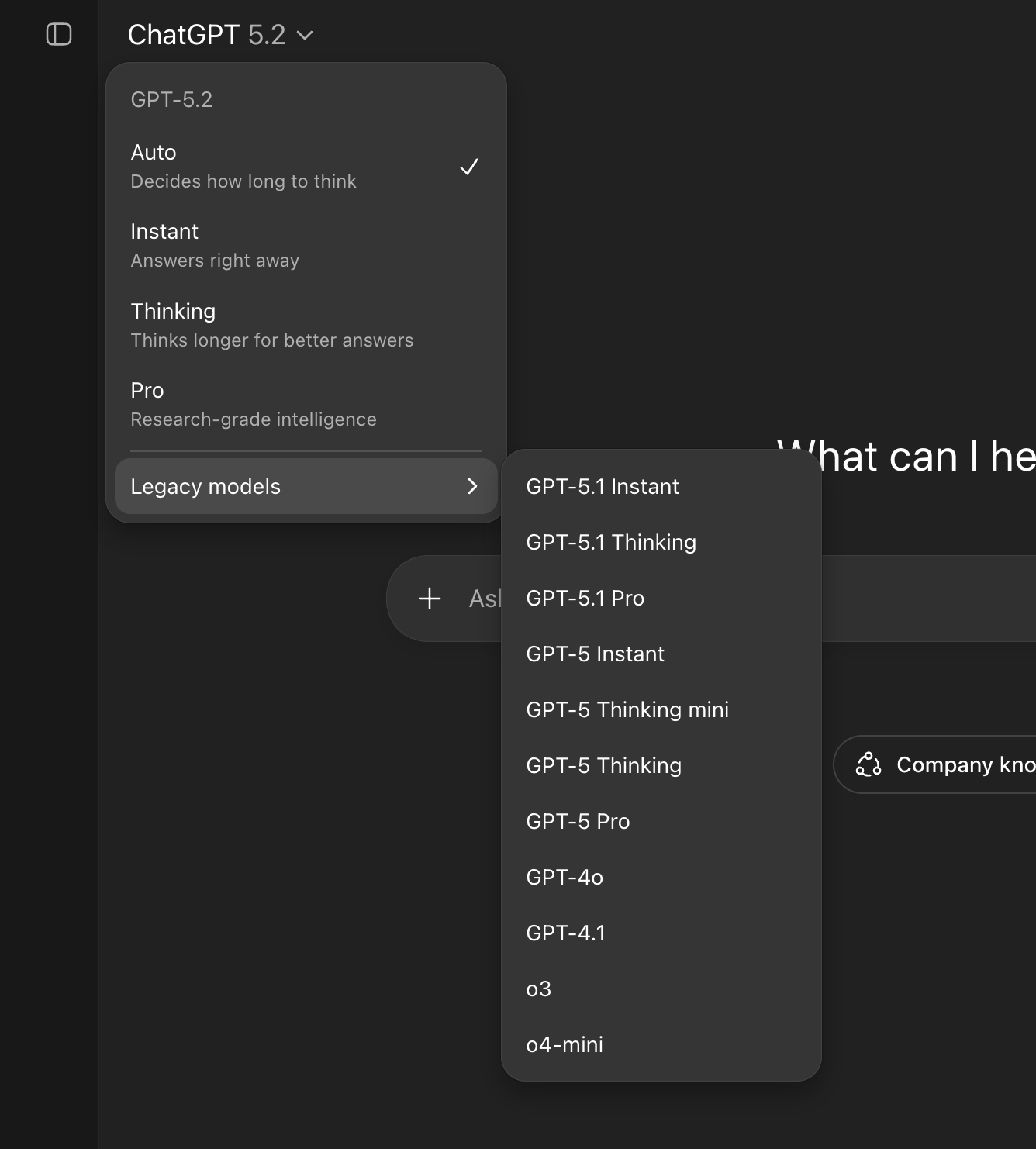Click the Company knowledge icon
The width and height of the screenshot is (1036, 1149).
pyautogui.click(x=868, y=764)
